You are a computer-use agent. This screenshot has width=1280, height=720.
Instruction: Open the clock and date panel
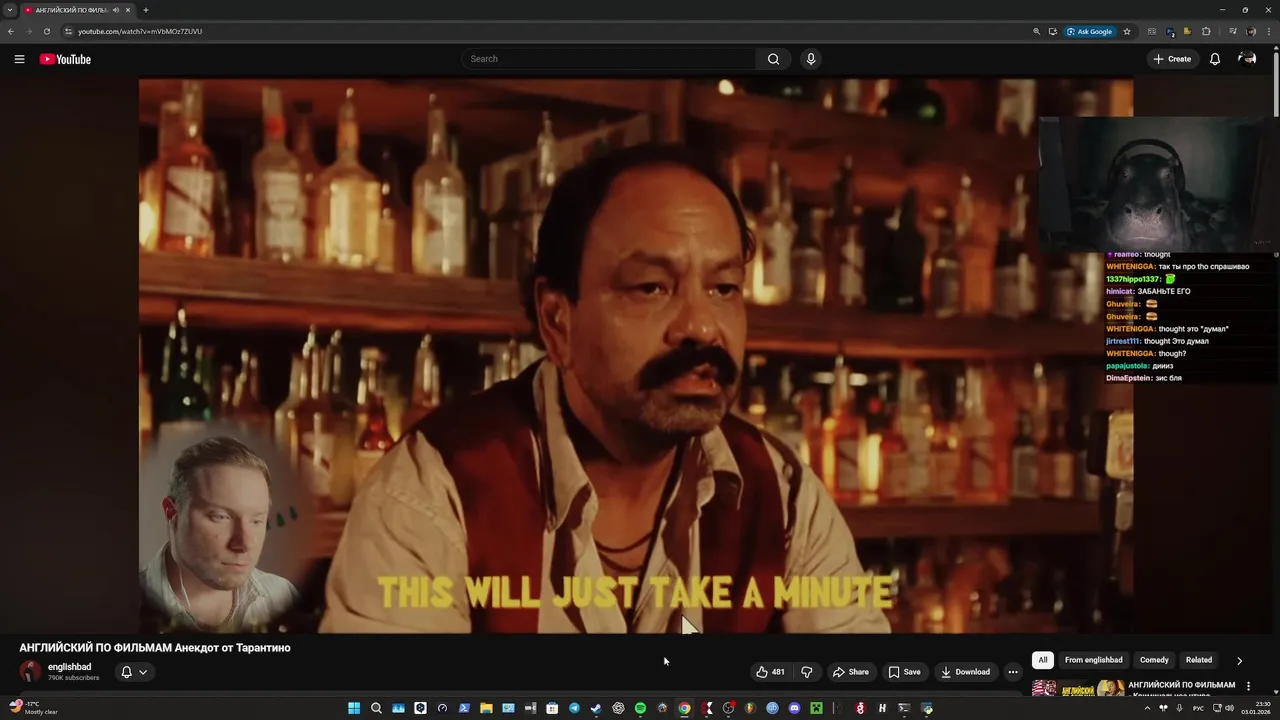click(x=1254, y=708)
